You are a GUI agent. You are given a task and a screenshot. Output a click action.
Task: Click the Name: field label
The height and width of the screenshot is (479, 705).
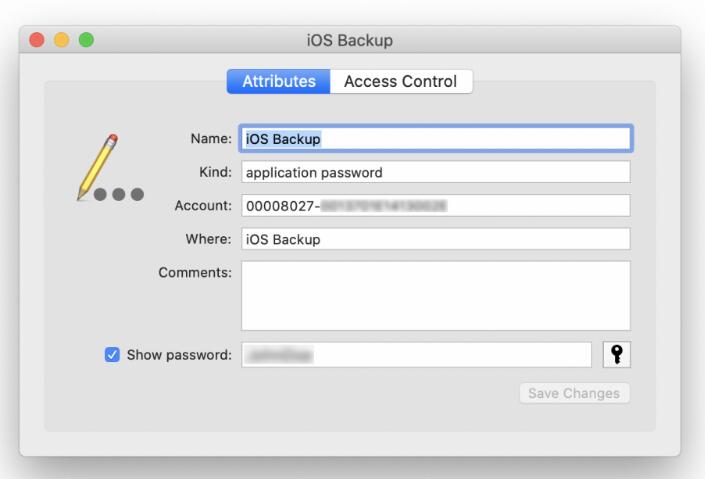[211, 139]
